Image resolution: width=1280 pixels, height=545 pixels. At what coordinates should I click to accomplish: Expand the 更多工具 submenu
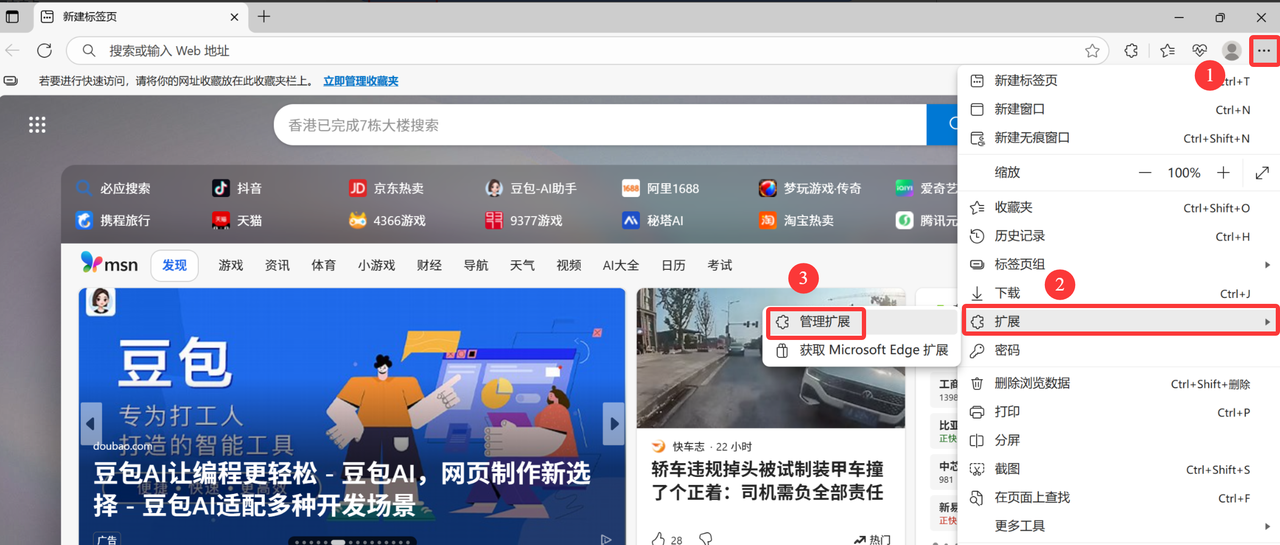point(1120,525)
